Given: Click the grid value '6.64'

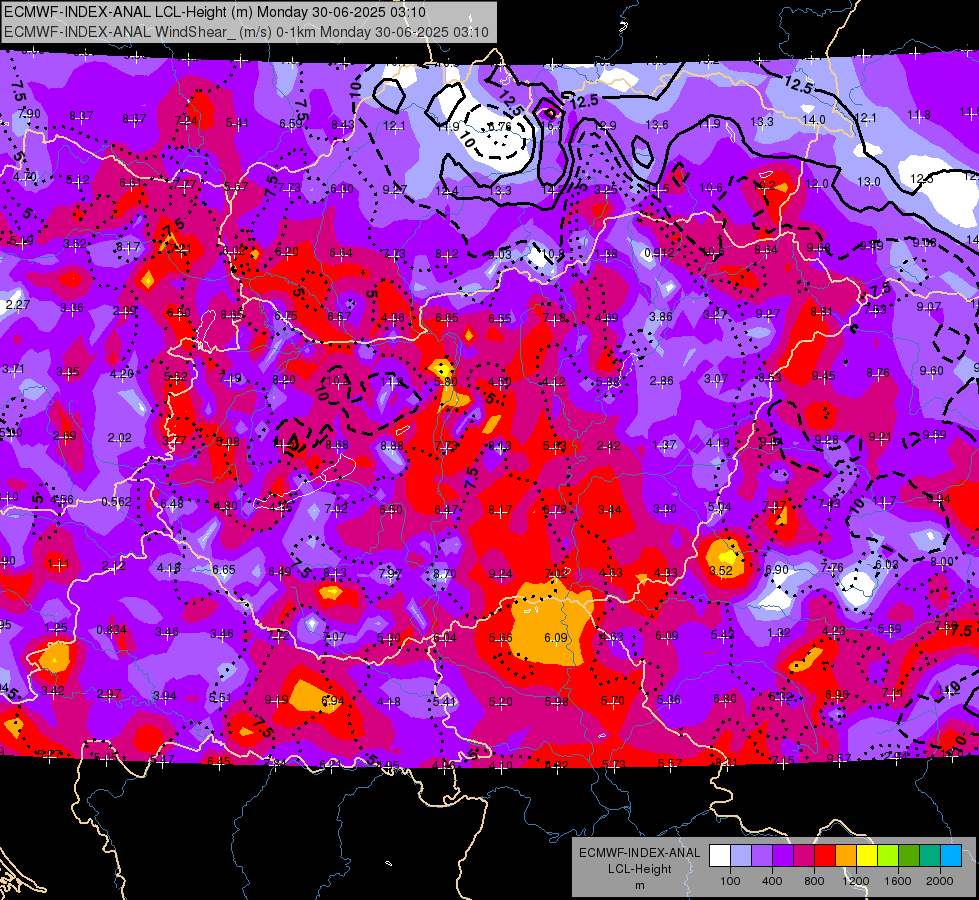Looking at the screenshot, I should (341, 253).
